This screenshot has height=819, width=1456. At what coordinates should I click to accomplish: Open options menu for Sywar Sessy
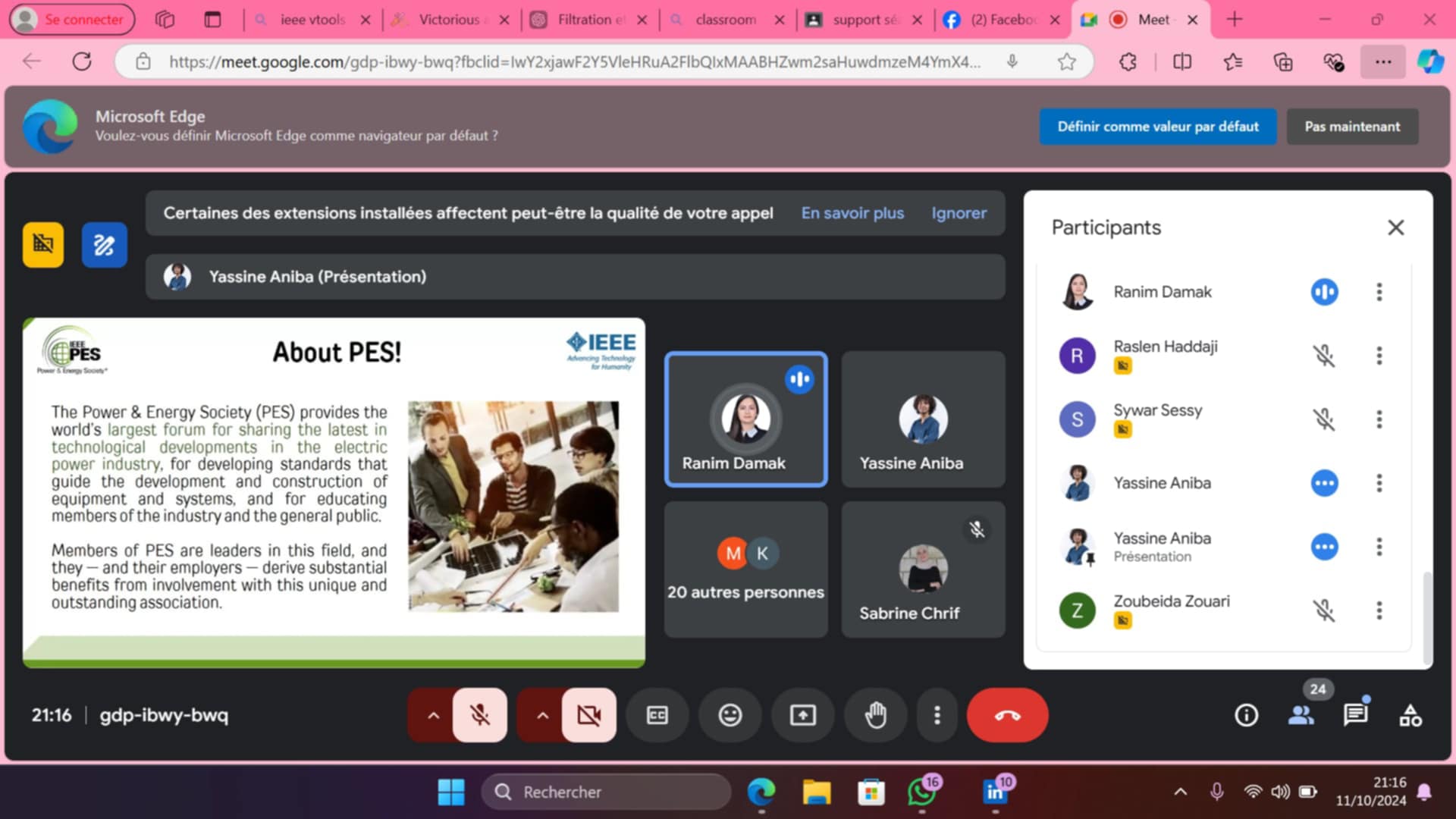click(x=1379, y=419)
